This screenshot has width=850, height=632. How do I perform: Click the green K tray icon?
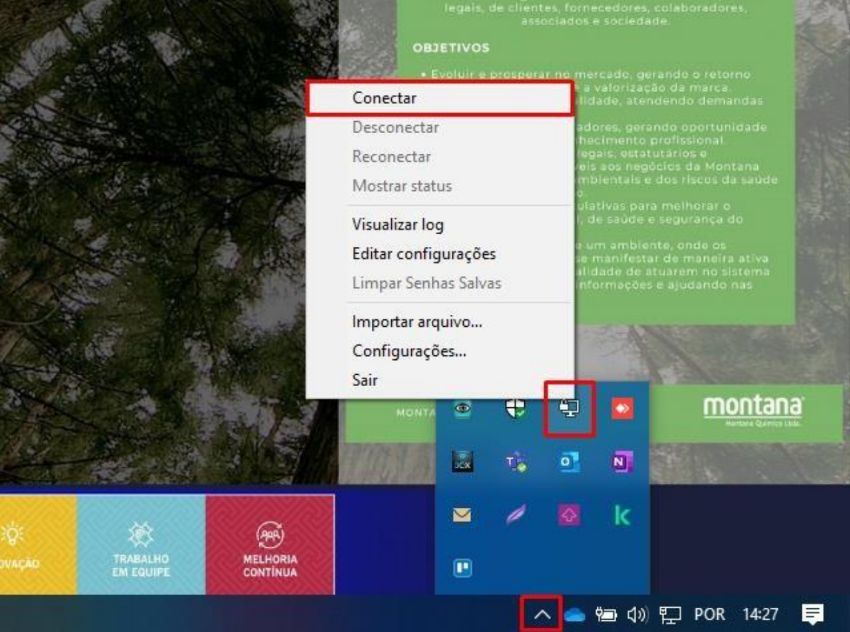622,515
